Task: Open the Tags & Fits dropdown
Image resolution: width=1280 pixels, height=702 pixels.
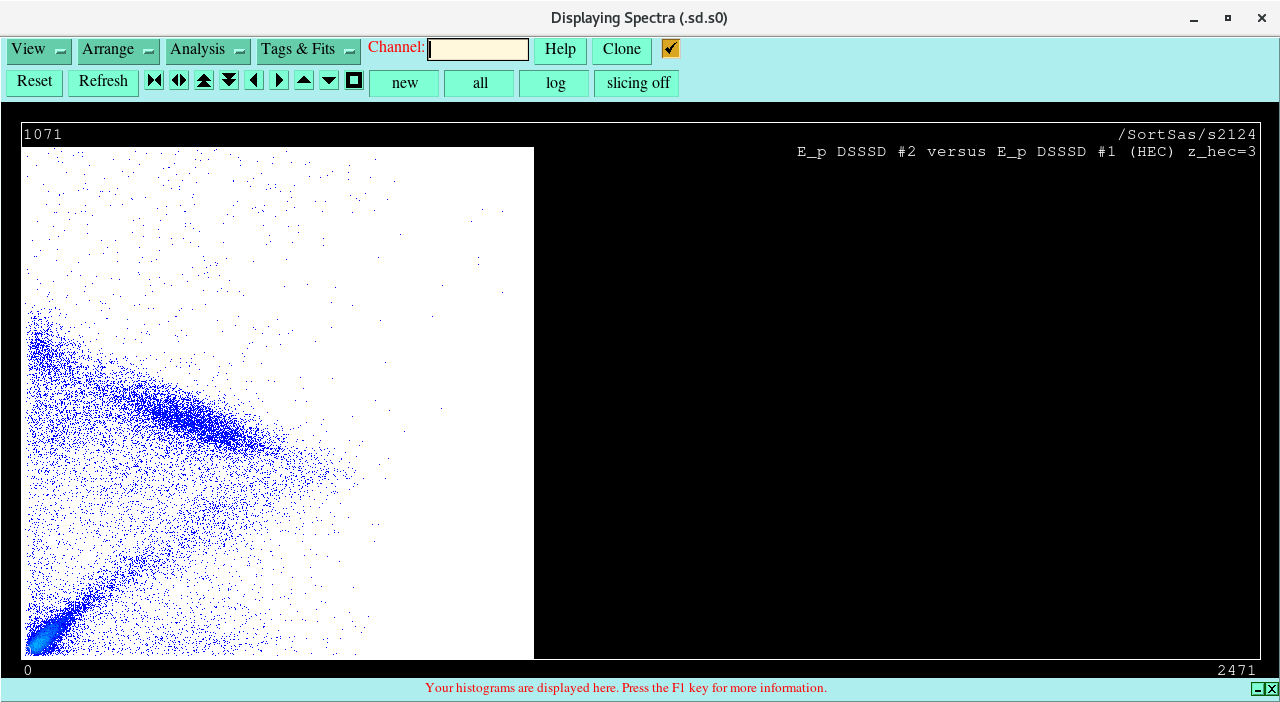Action: coord(308,50)
